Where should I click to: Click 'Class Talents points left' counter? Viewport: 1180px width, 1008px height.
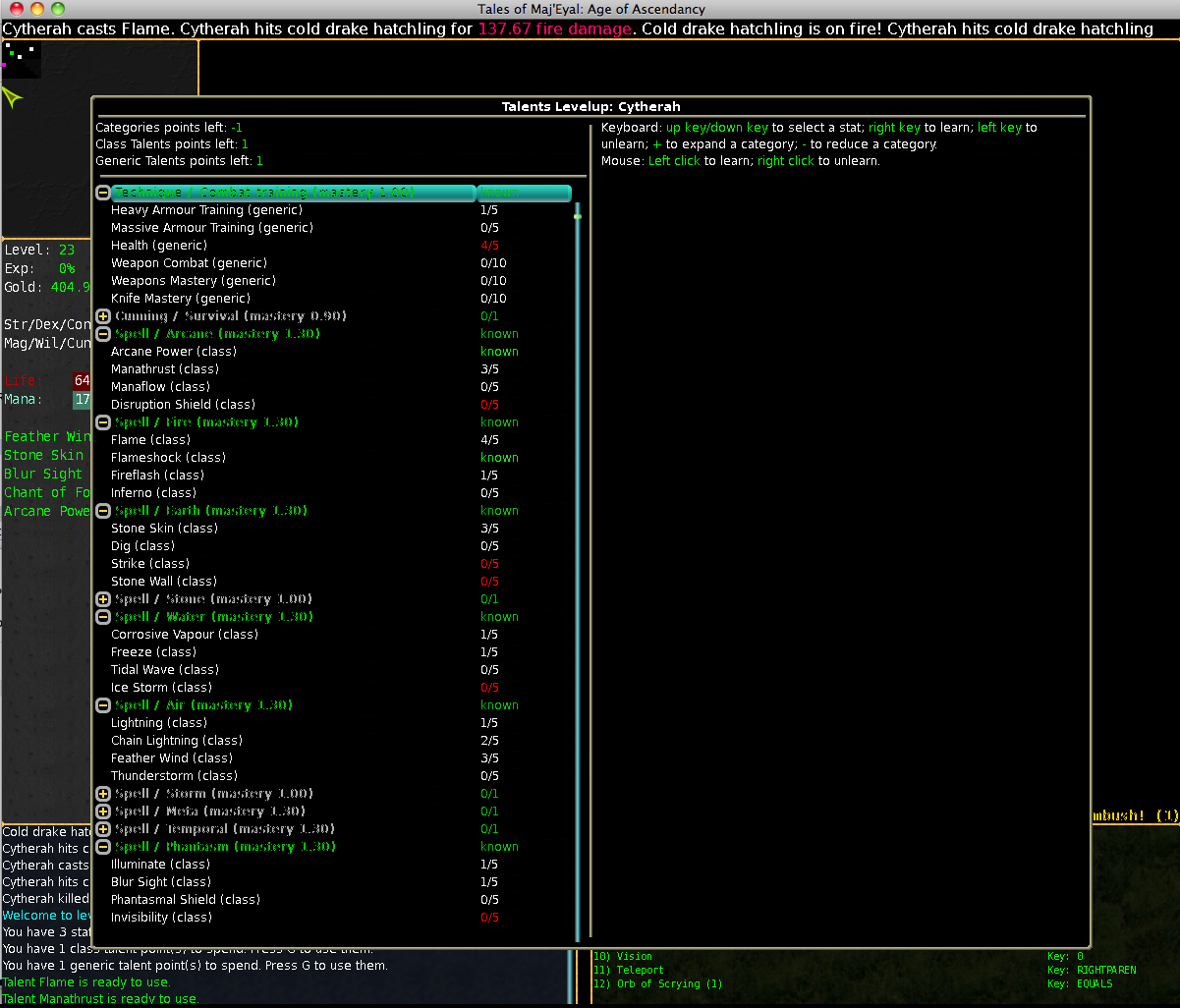tap(172, 144)
